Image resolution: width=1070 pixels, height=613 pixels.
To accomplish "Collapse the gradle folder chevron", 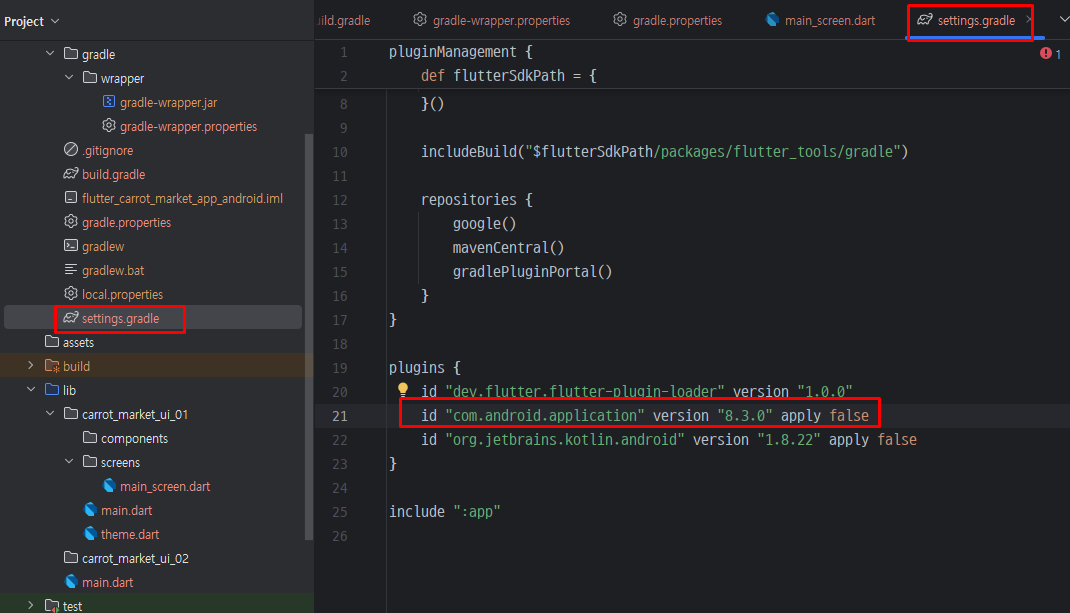I will point(50,53).
